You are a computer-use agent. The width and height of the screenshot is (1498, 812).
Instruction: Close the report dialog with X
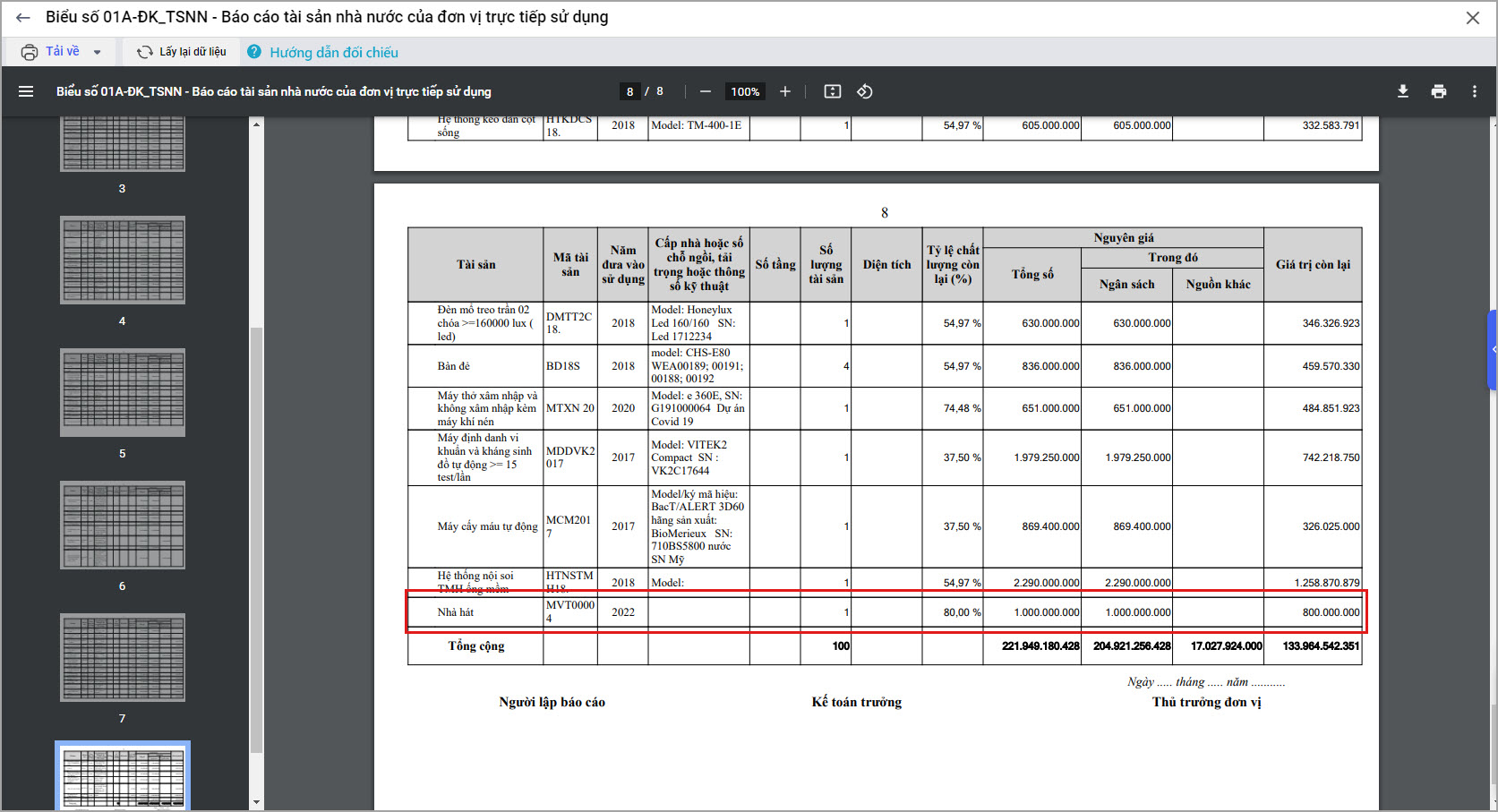point(1473,18)
